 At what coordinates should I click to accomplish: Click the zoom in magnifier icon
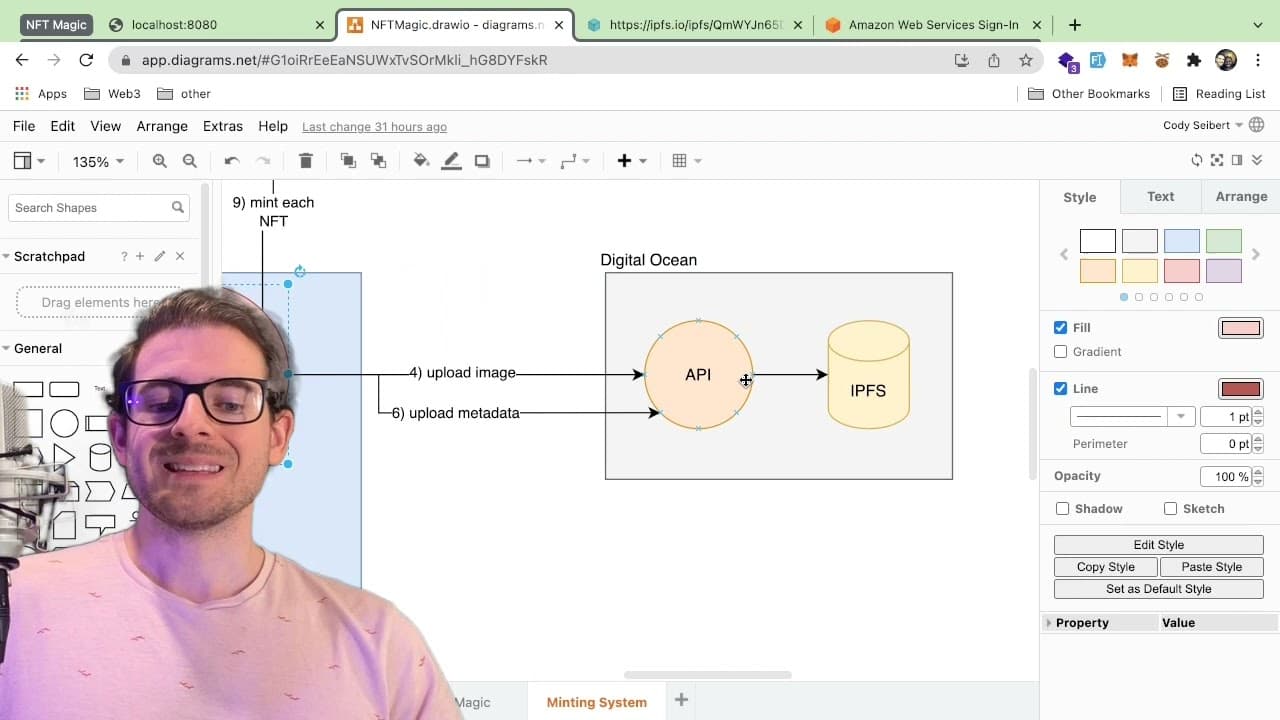point(159,161)
